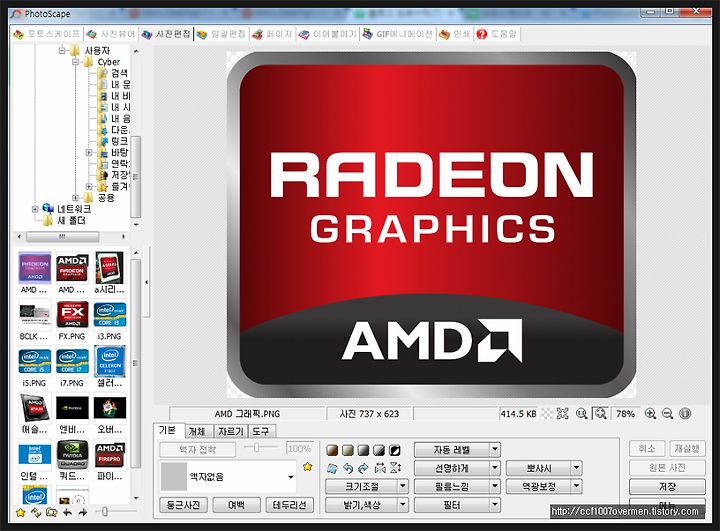This screenshot has width=720, height=531.
Task: Switch to the 개체 editing tab
Action: [198, 431]
